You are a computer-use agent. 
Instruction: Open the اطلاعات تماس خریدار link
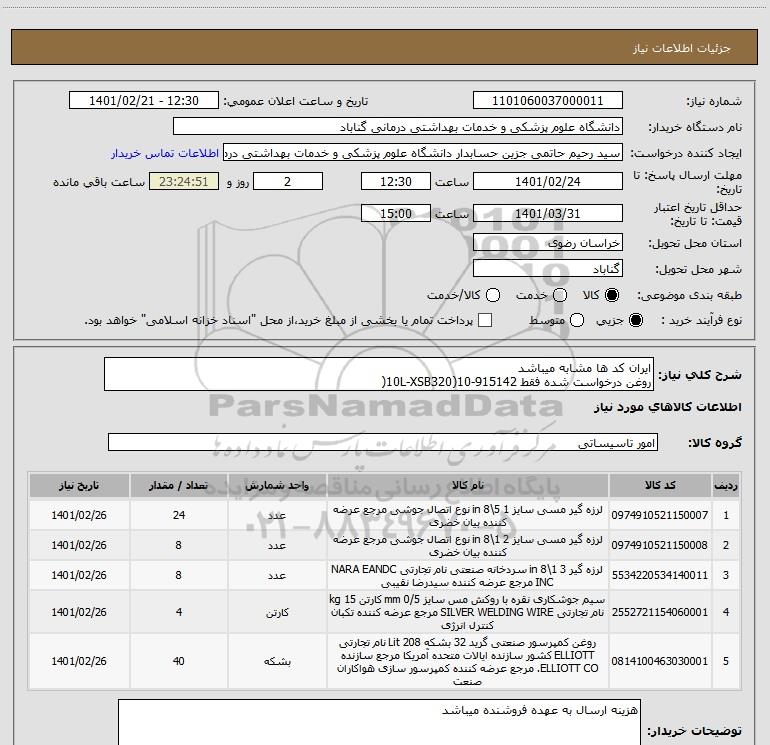pyautogui.click(x=165, y=153)
